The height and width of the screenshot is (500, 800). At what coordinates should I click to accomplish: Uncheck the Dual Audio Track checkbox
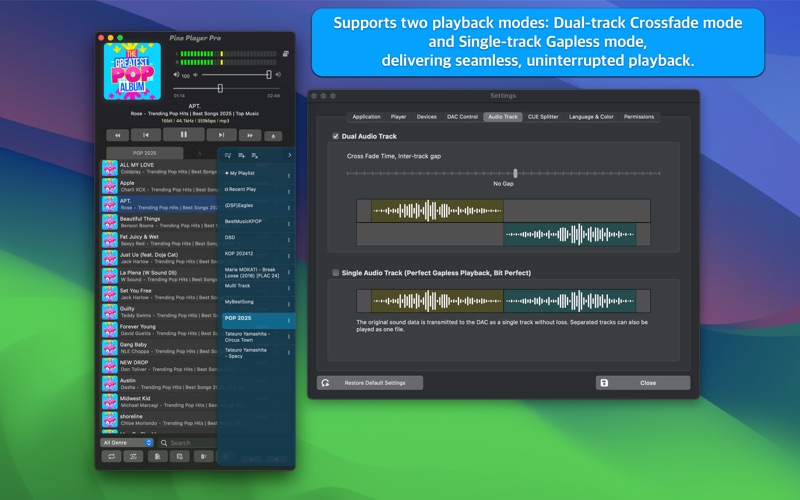(x=335, y=136)
